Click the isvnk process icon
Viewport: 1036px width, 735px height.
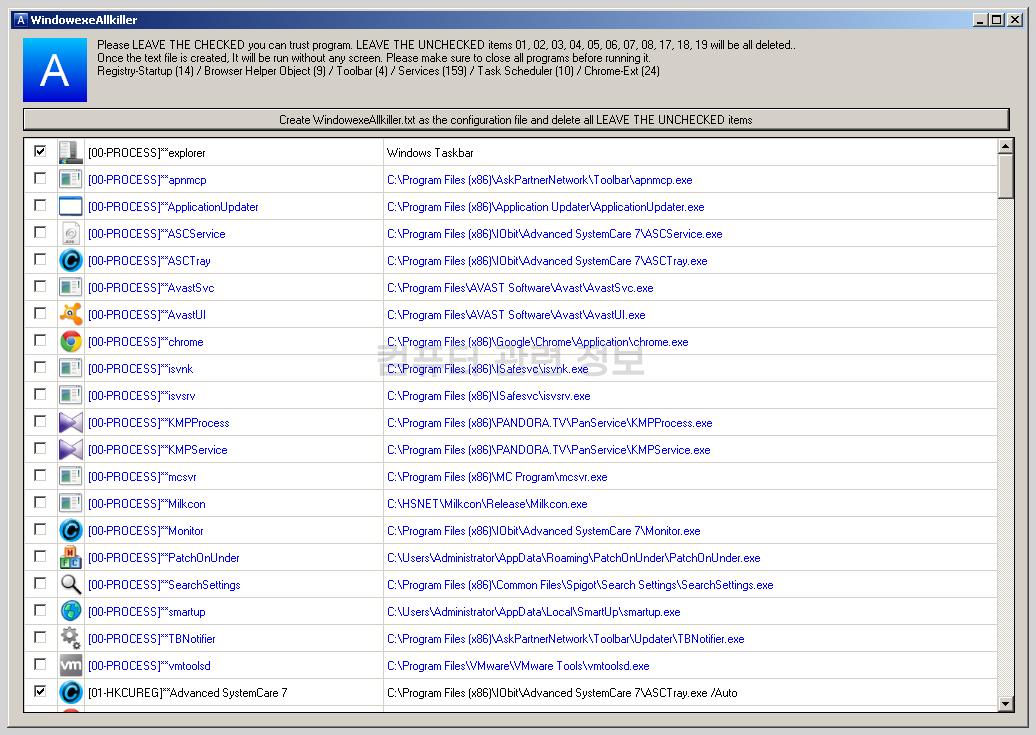click(71, 368)
